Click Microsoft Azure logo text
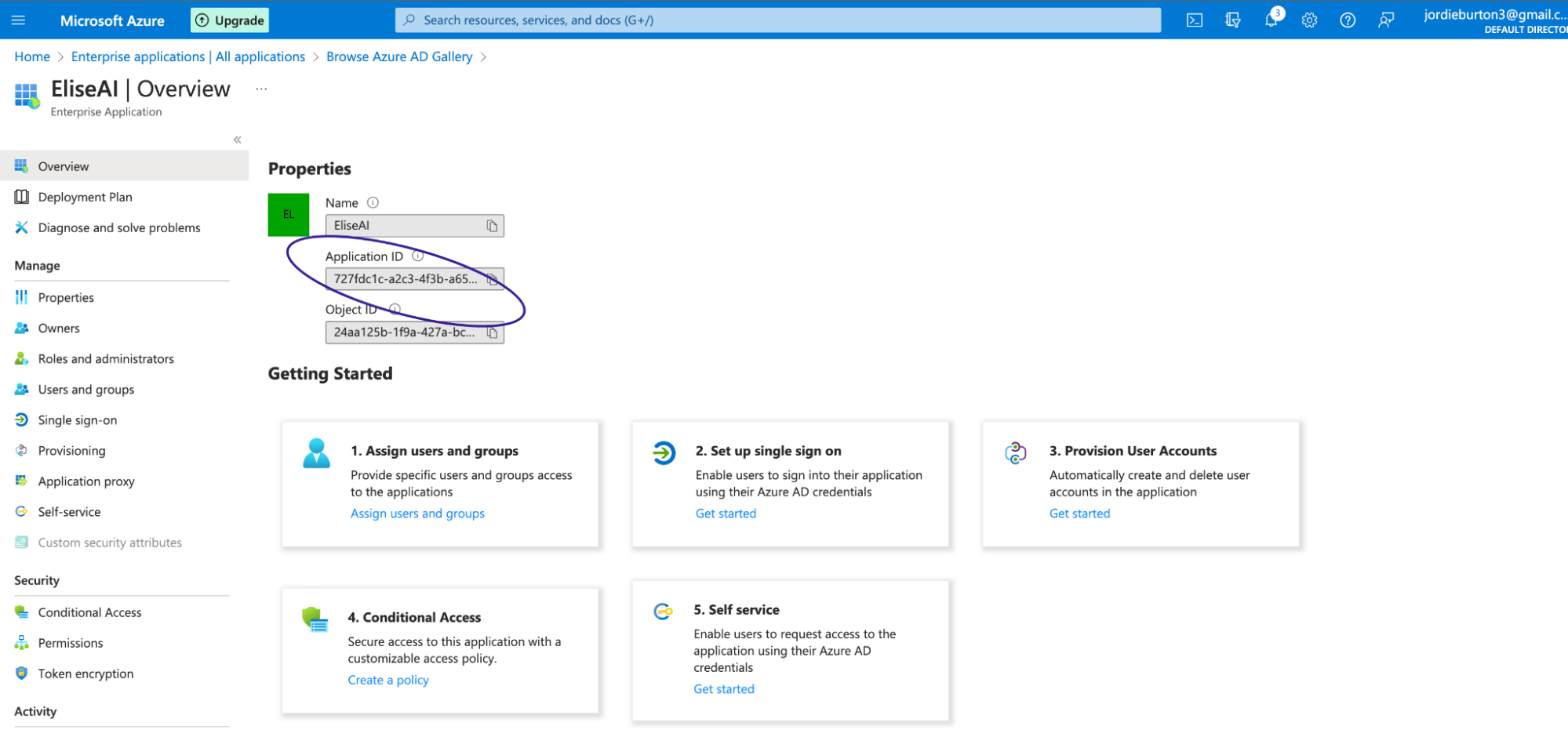 click(x=112, y=20)
